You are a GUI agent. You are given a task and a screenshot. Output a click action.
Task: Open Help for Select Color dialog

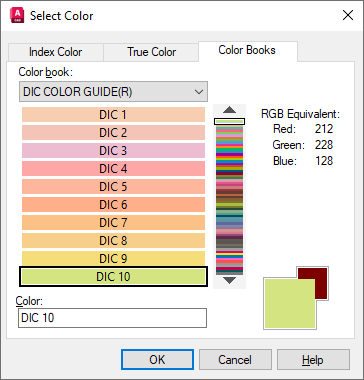click(313, 359)
